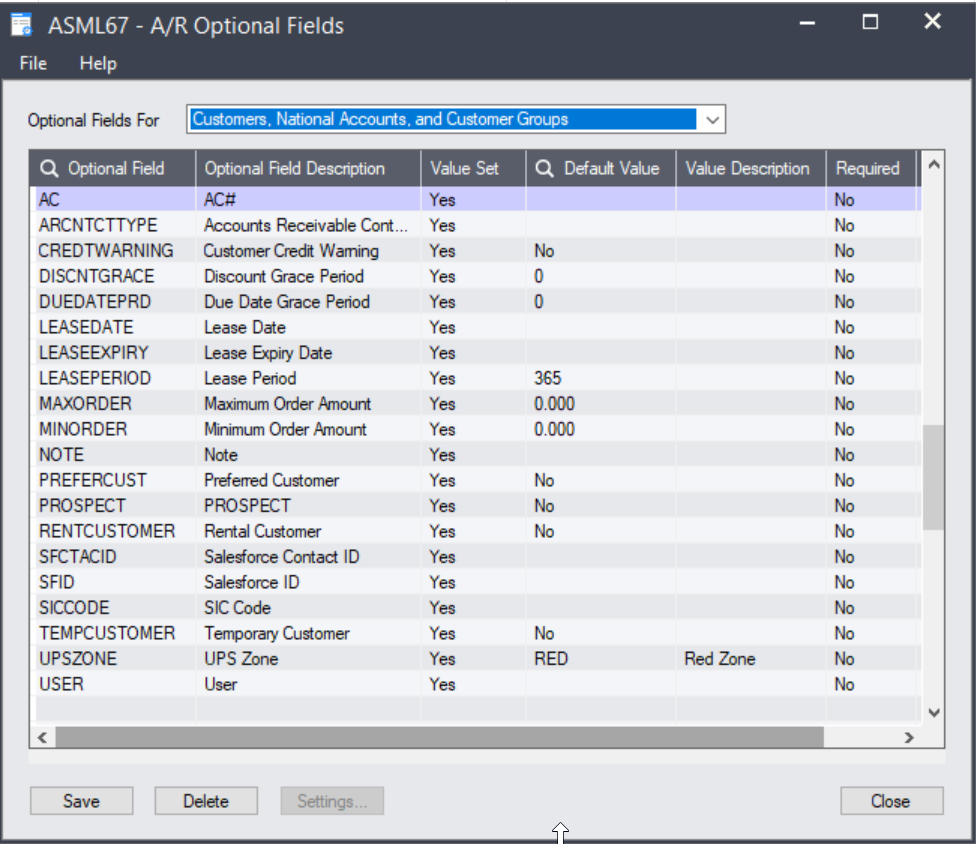This screenshot has height=844, width=976.
Task: Click the Required column header
Action: pyautogui.click(x=867, y=168)
